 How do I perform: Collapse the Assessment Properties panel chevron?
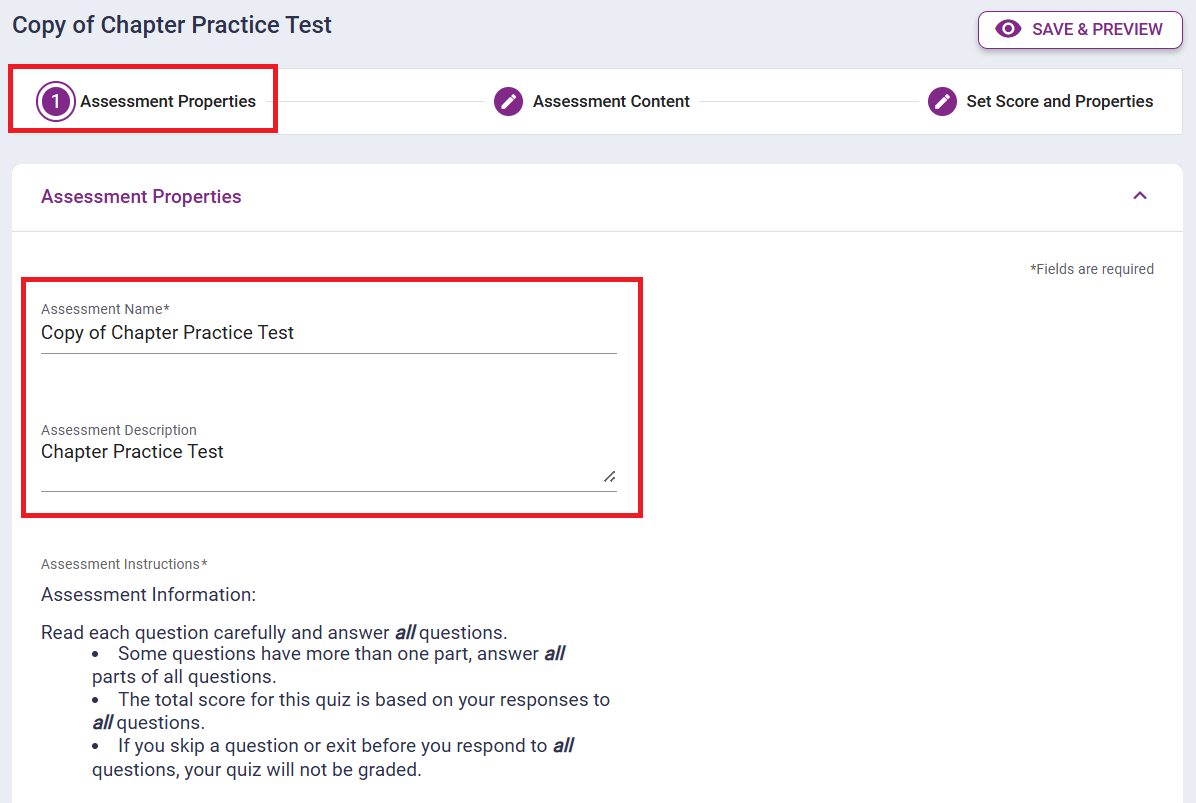pos(1139,196)
